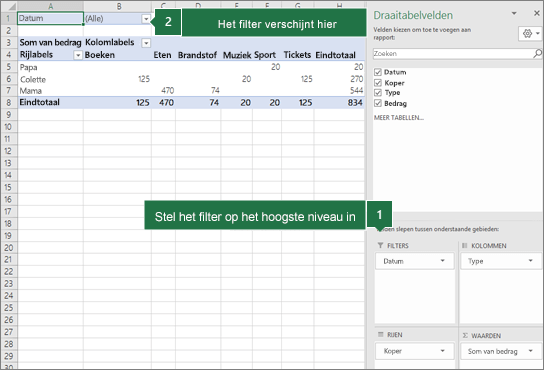Open the Som van bedrag dropdown in WAARDEN

[x=530, y=351]
